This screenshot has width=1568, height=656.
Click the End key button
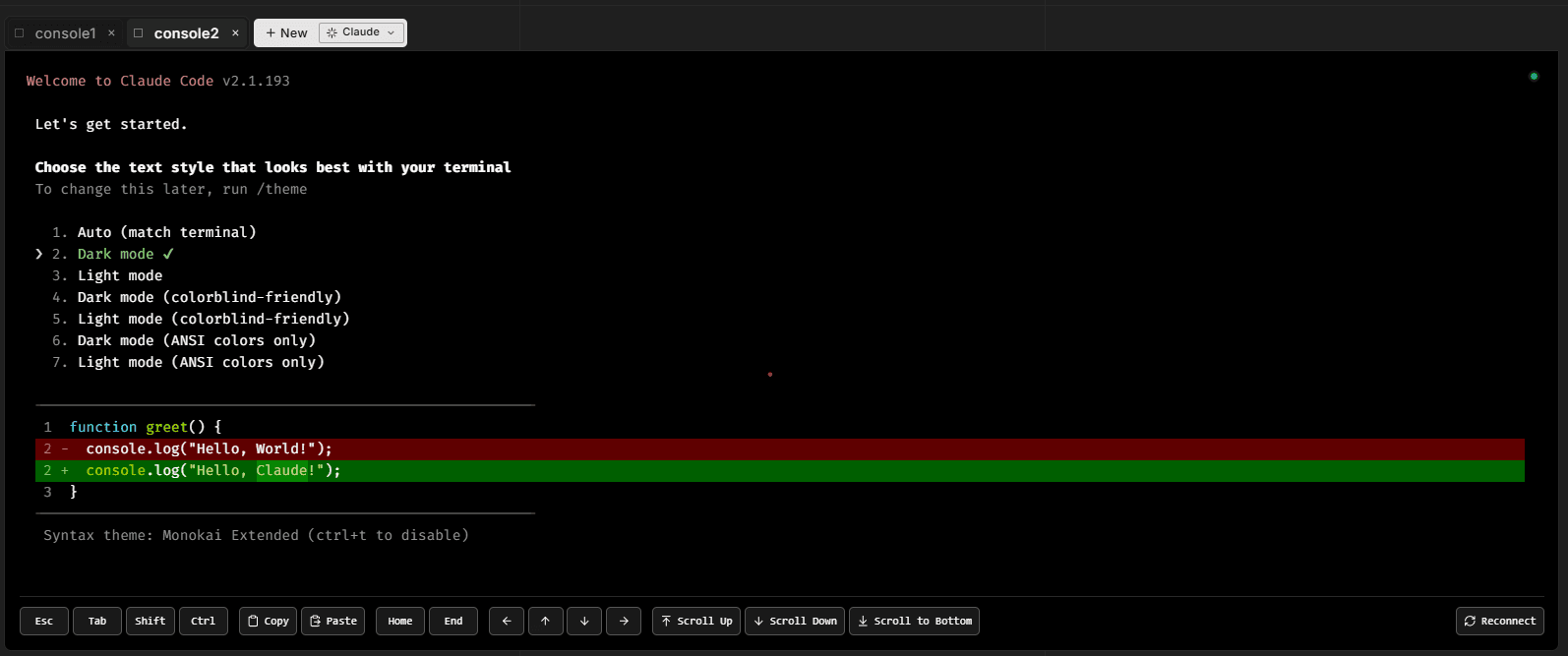click(453, 621)
